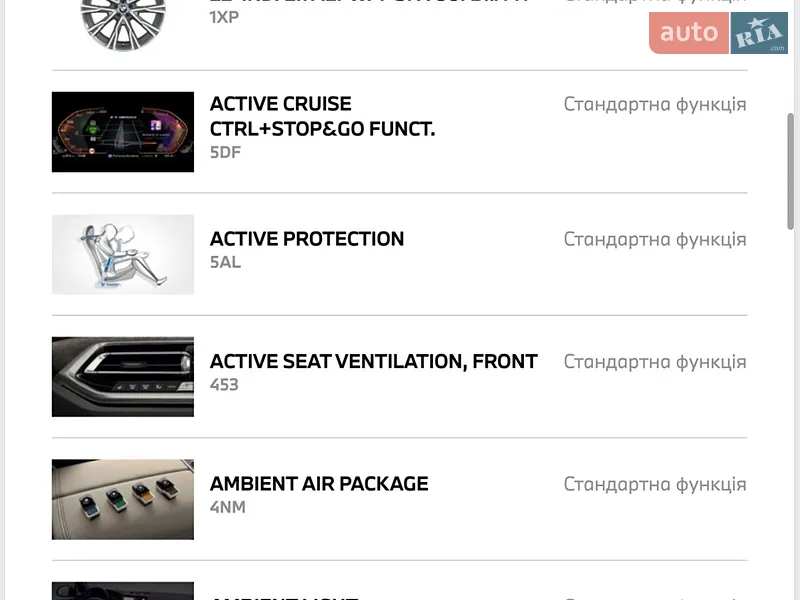Image resolution: width=800 pixels, height=600 pixels.
Task: Click Стандартна функція label for Active Protection
Action: click(655, 239)
